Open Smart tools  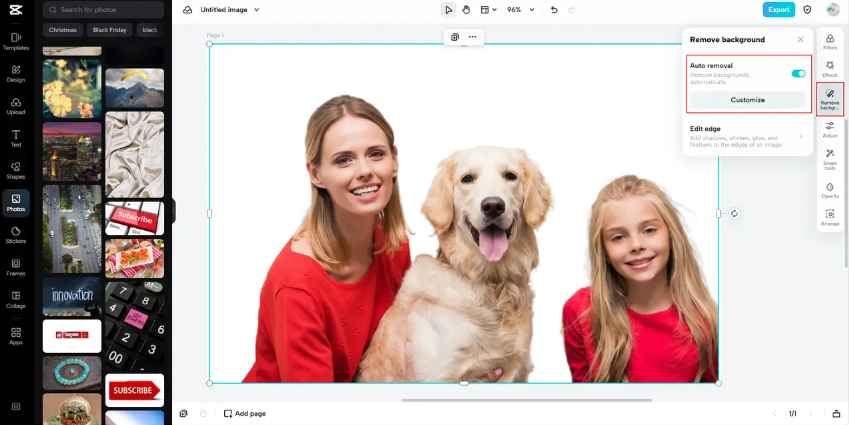(x=830, y=160)
